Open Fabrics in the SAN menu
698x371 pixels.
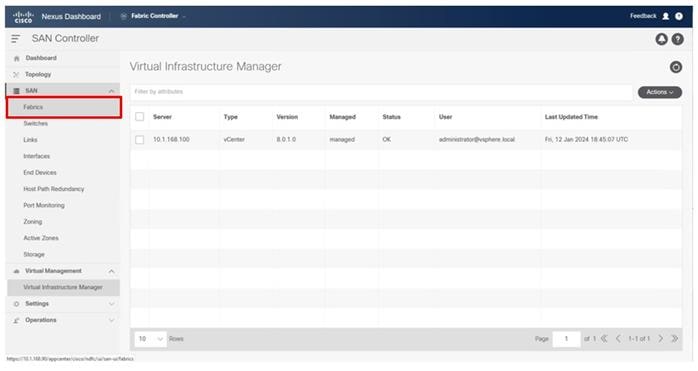(64, 107)
